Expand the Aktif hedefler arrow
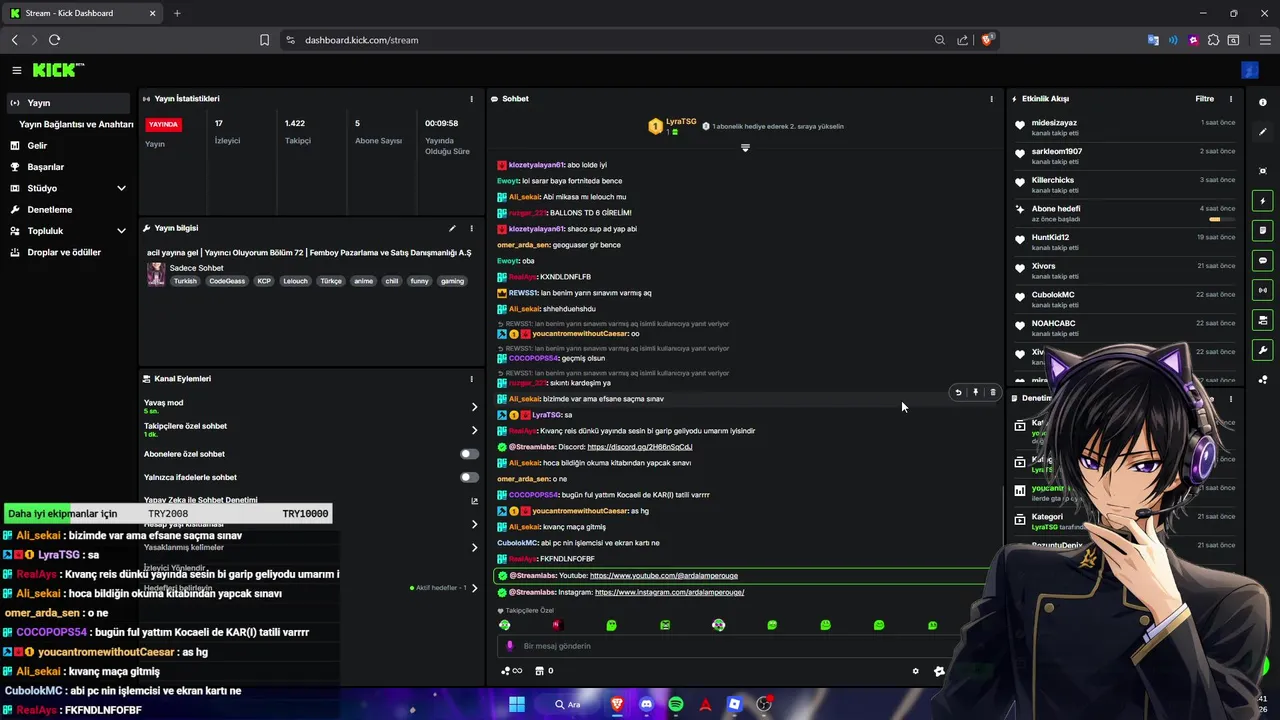 [474, 588]
